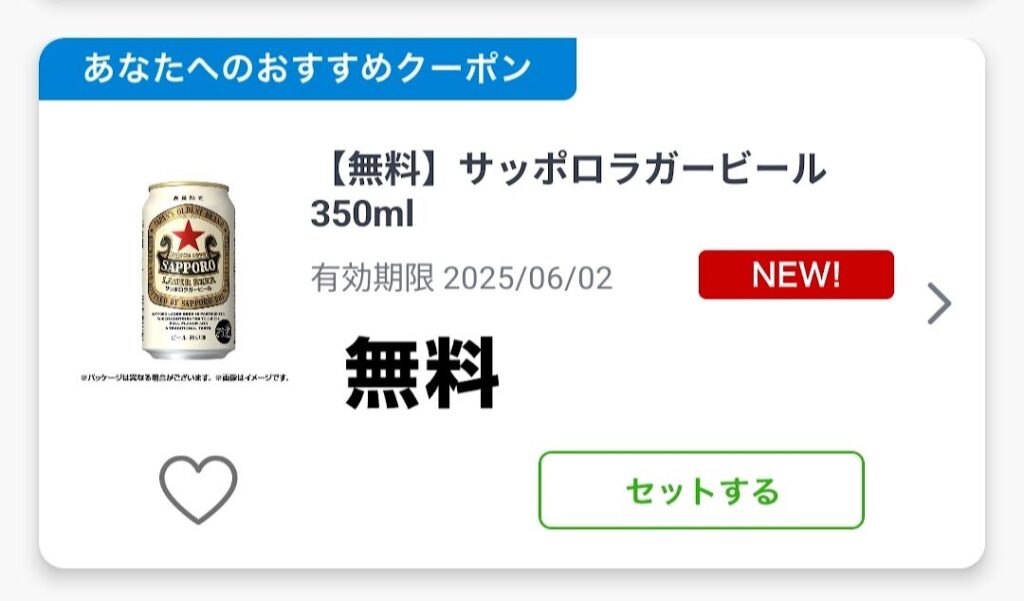The image size is (1024, 601).
Task: Favorite the coupon with the heart icon
Action: click(x=198, y=489)
